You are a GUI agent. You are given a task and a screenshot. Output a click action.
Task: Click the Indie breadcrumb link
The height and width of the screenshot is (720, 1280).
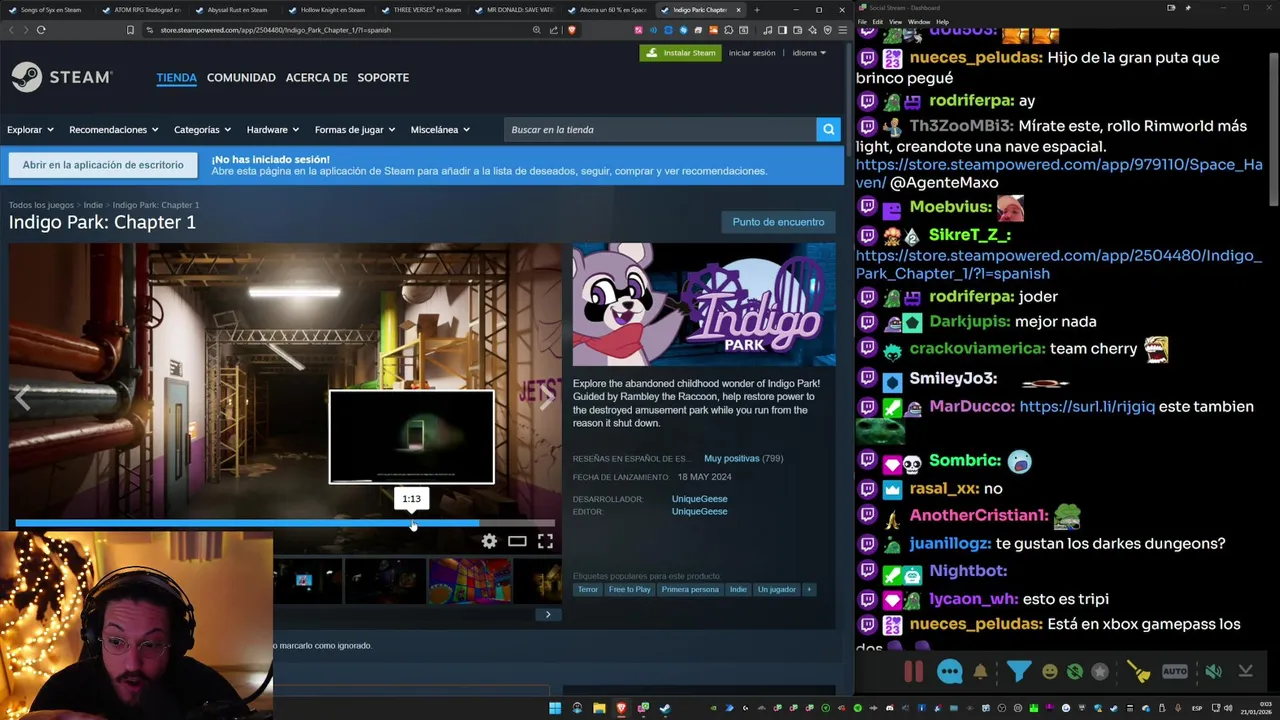[93, 205]
